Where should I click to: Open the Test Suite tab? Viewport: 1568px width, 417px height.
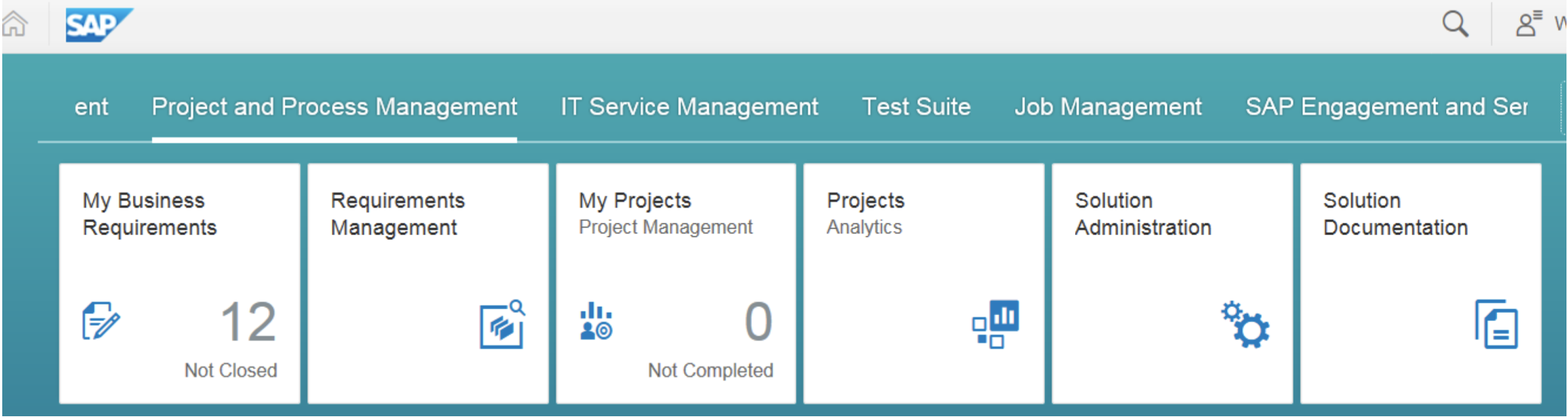click(x=916, y=107)
